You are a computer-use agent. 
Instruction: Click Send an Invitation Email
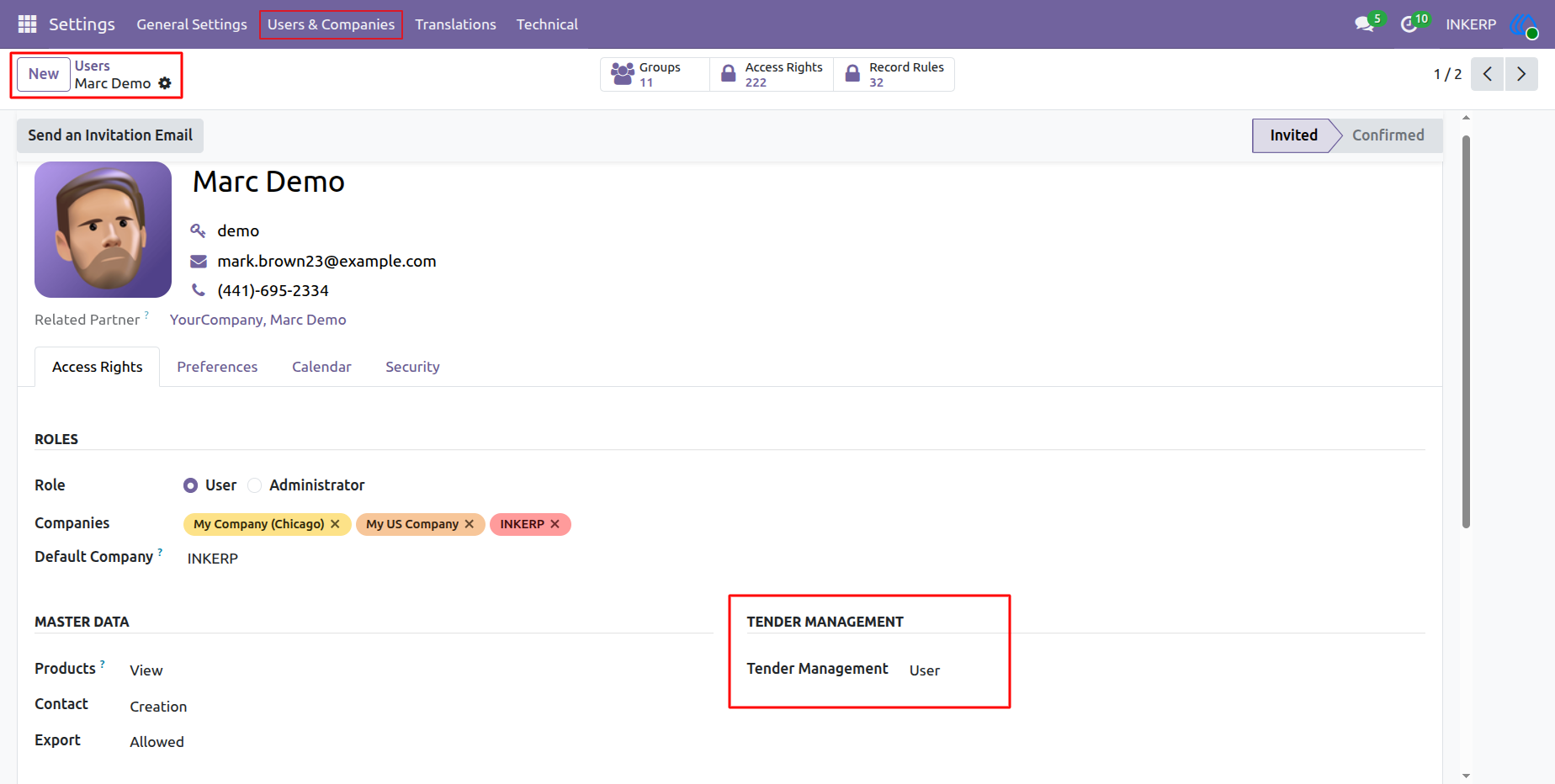[110, 135]
